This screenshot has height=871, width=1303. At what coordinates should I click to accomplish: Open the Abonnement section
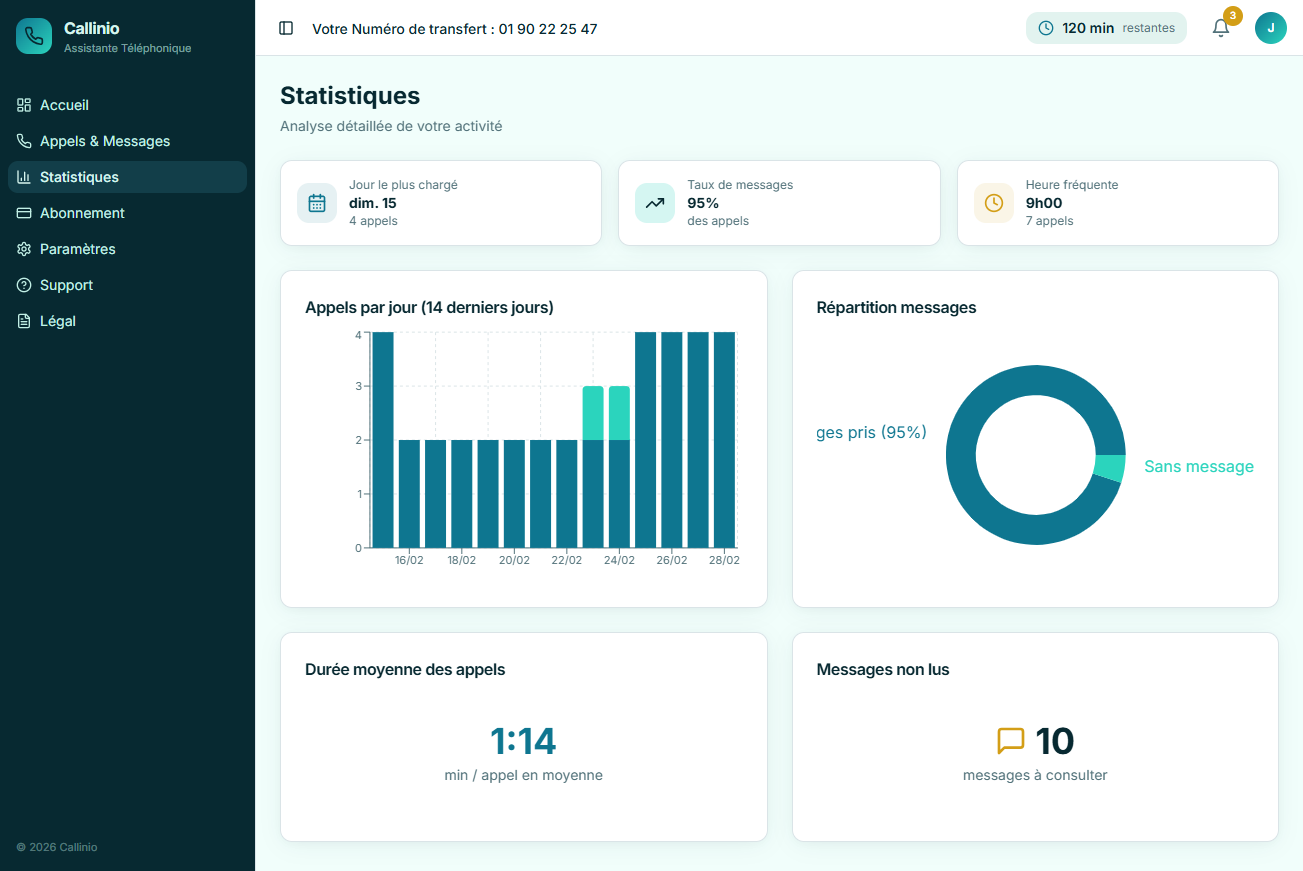tap(82, 213)
